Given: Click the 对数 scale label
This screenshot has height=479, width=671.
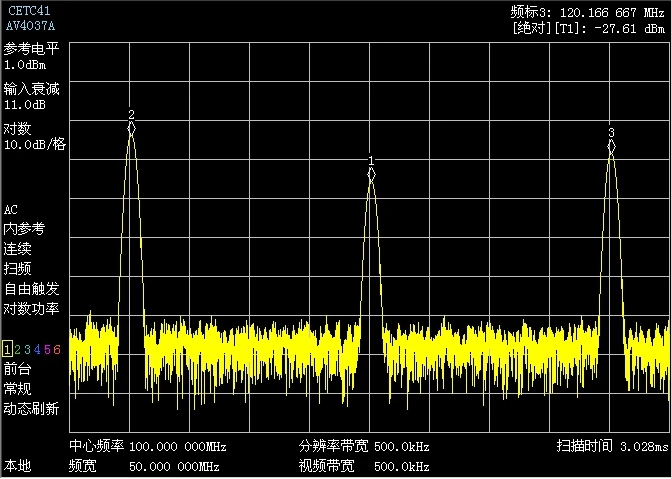Looking at the screenshot, I should [x=18, y=129].
